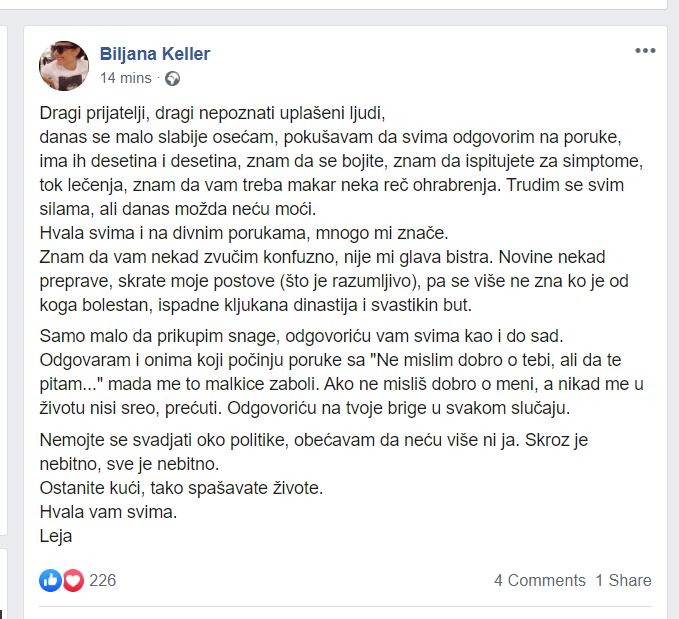Click the red heart Love reaction icon
Screen dimensions: 679x619
pyautogui.click(x=73, y=580)
